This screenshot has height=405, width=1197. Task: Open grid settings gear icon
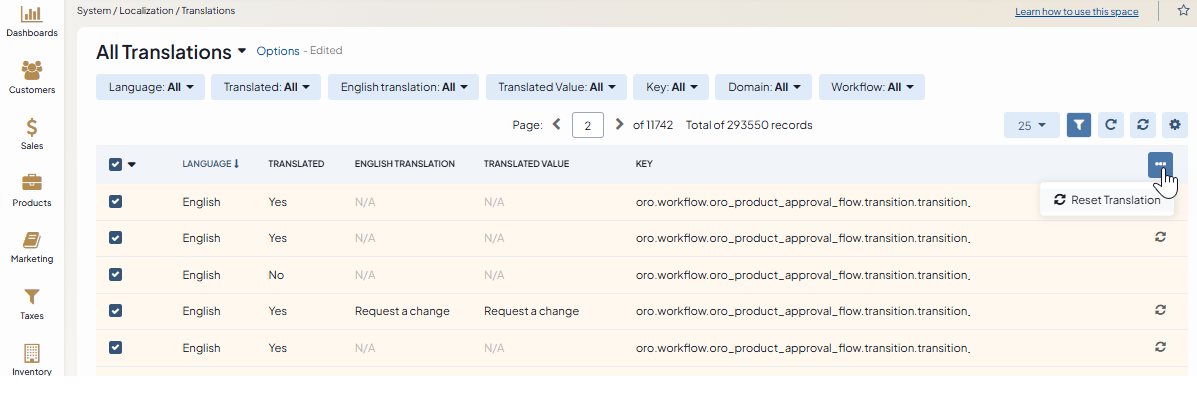click(1175, 125)
